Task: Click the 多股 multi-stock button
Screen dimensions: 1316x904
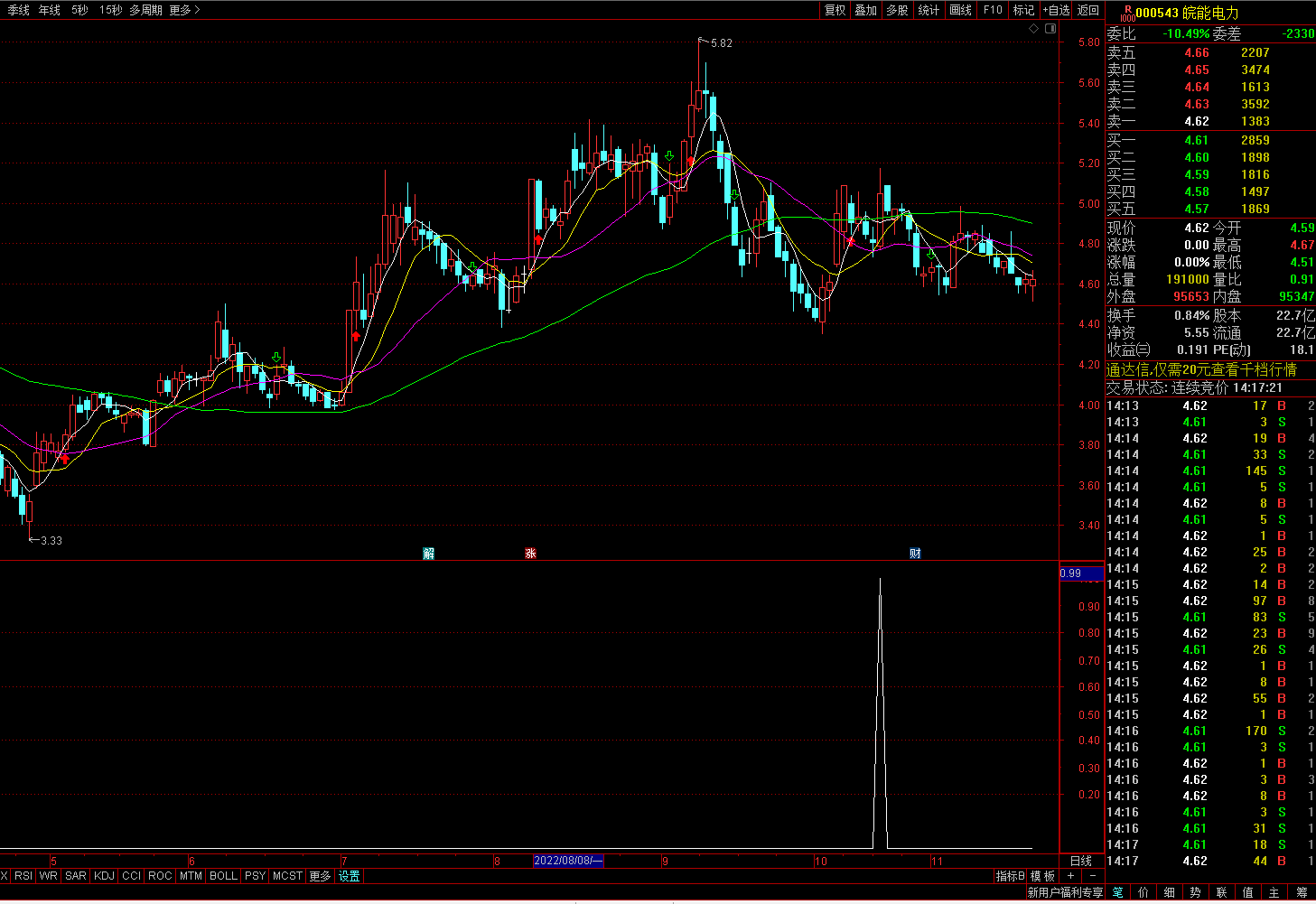Action: (x=897, y=10)
